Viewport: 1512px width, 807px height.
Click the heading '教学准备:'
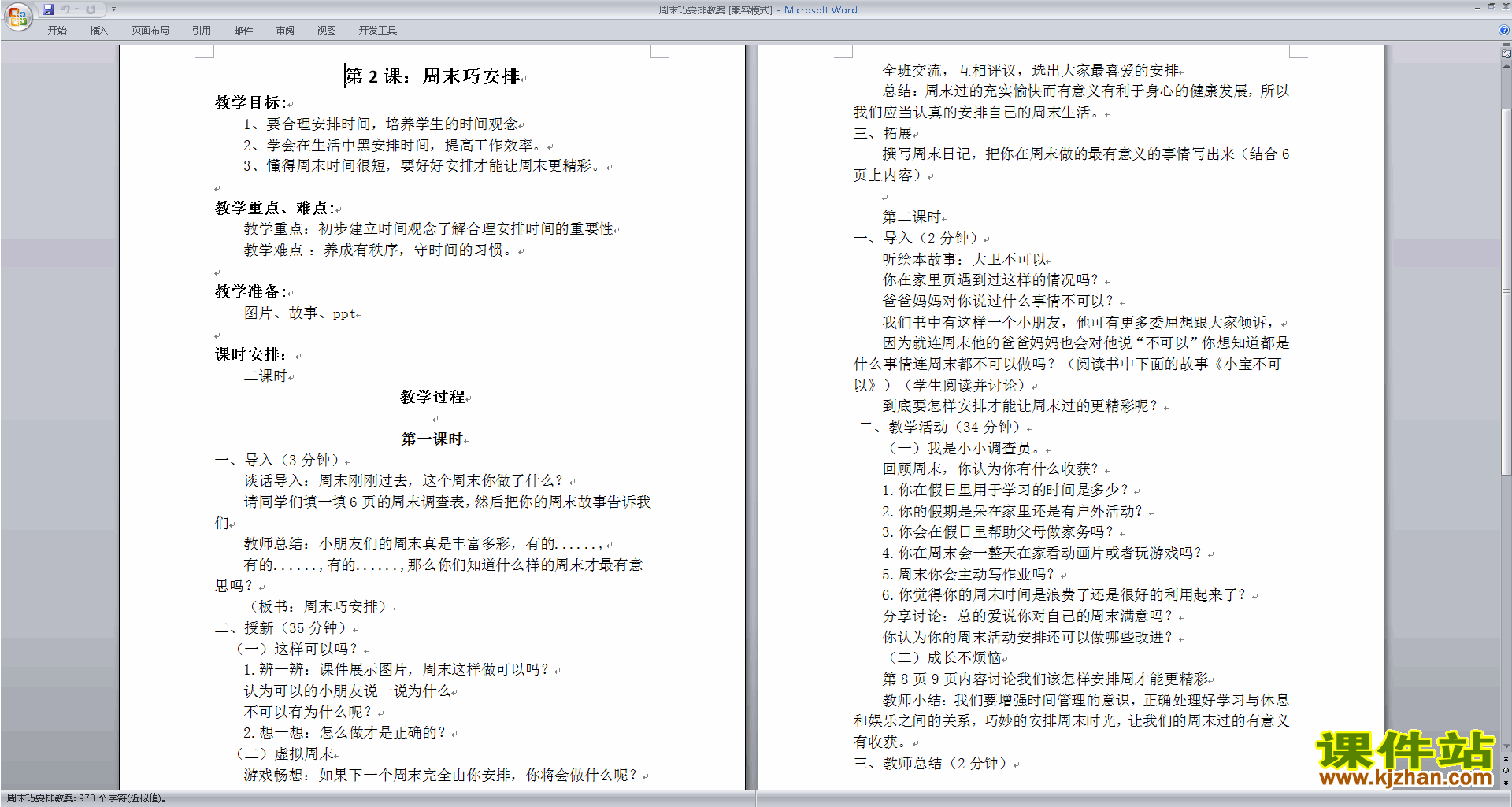pos(251,291)
